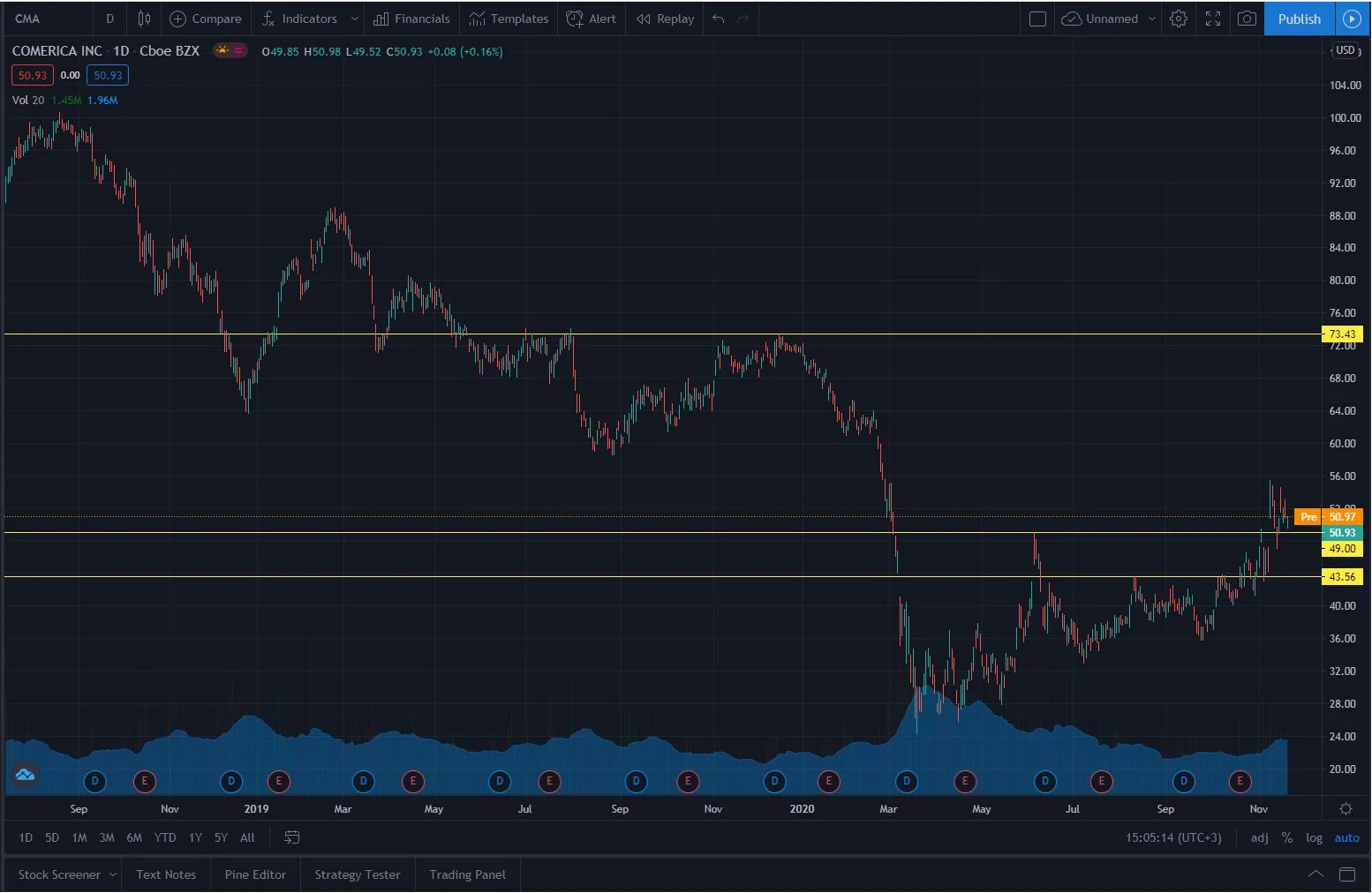1372x893 pixels.
Task: Maximize the bottom panel
Action: click(1347, 874)
